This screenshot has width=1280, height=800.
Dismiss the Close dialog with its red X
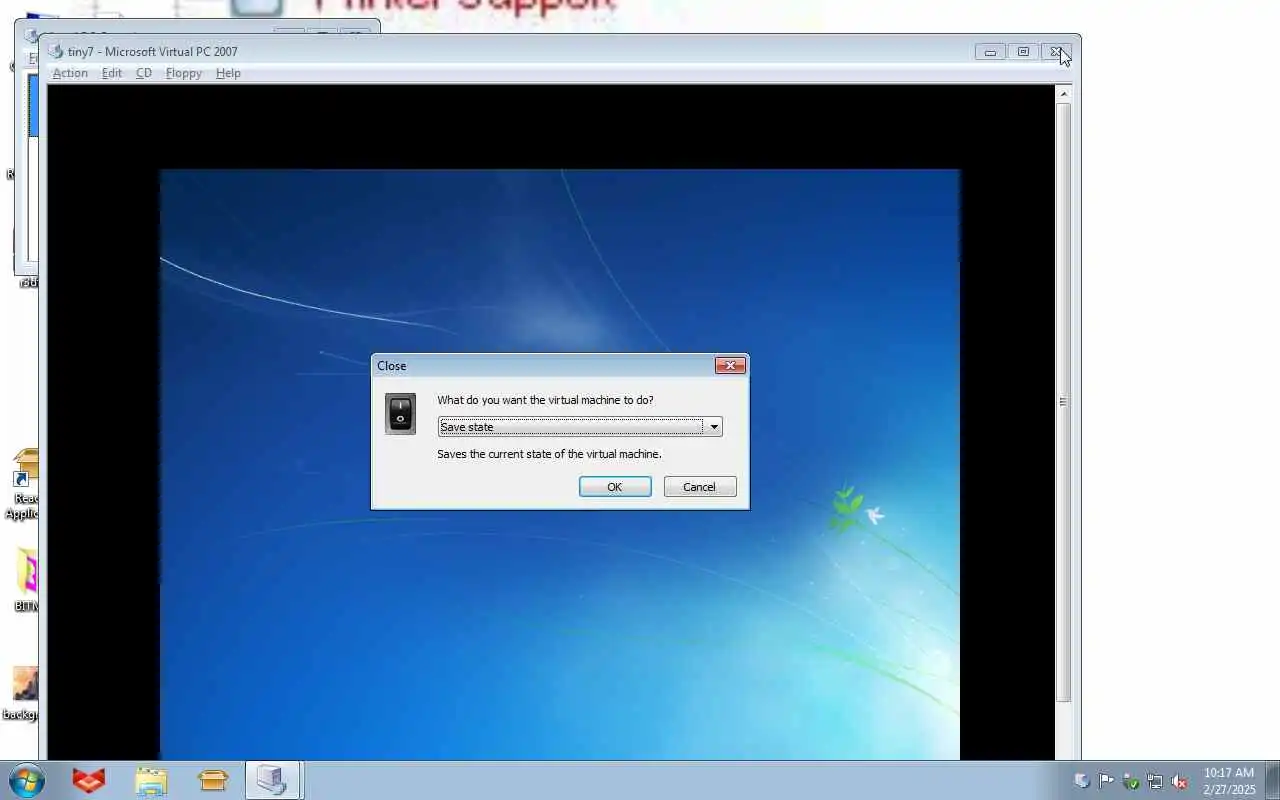tap(730, 366)
